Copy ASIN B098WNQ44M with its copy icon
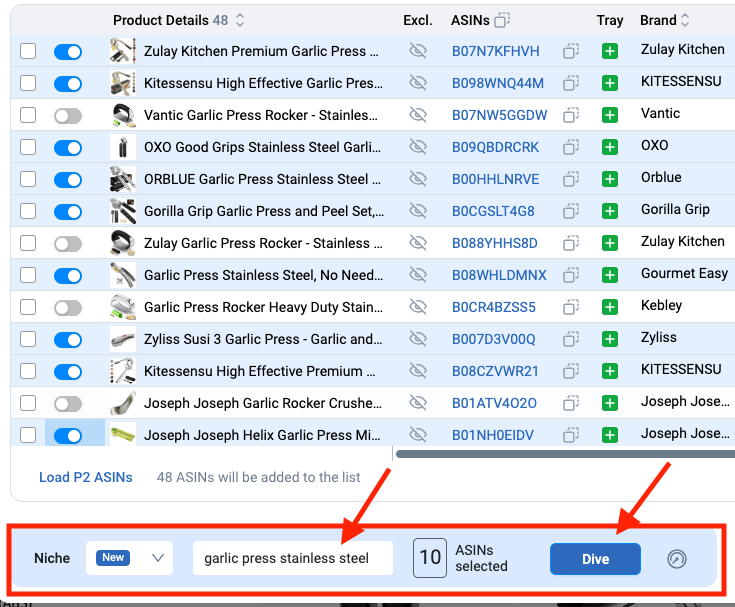This screenshot has width=735, height=607. coord(570,83)
